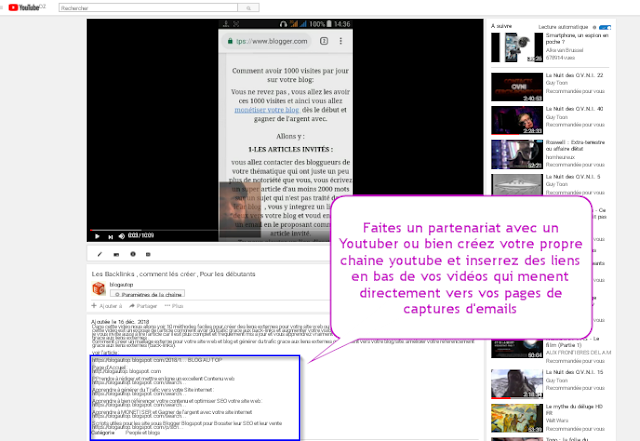640x441 pixels.
Task: Click monétiser votre blog link in video
Action: coord(267,110)
